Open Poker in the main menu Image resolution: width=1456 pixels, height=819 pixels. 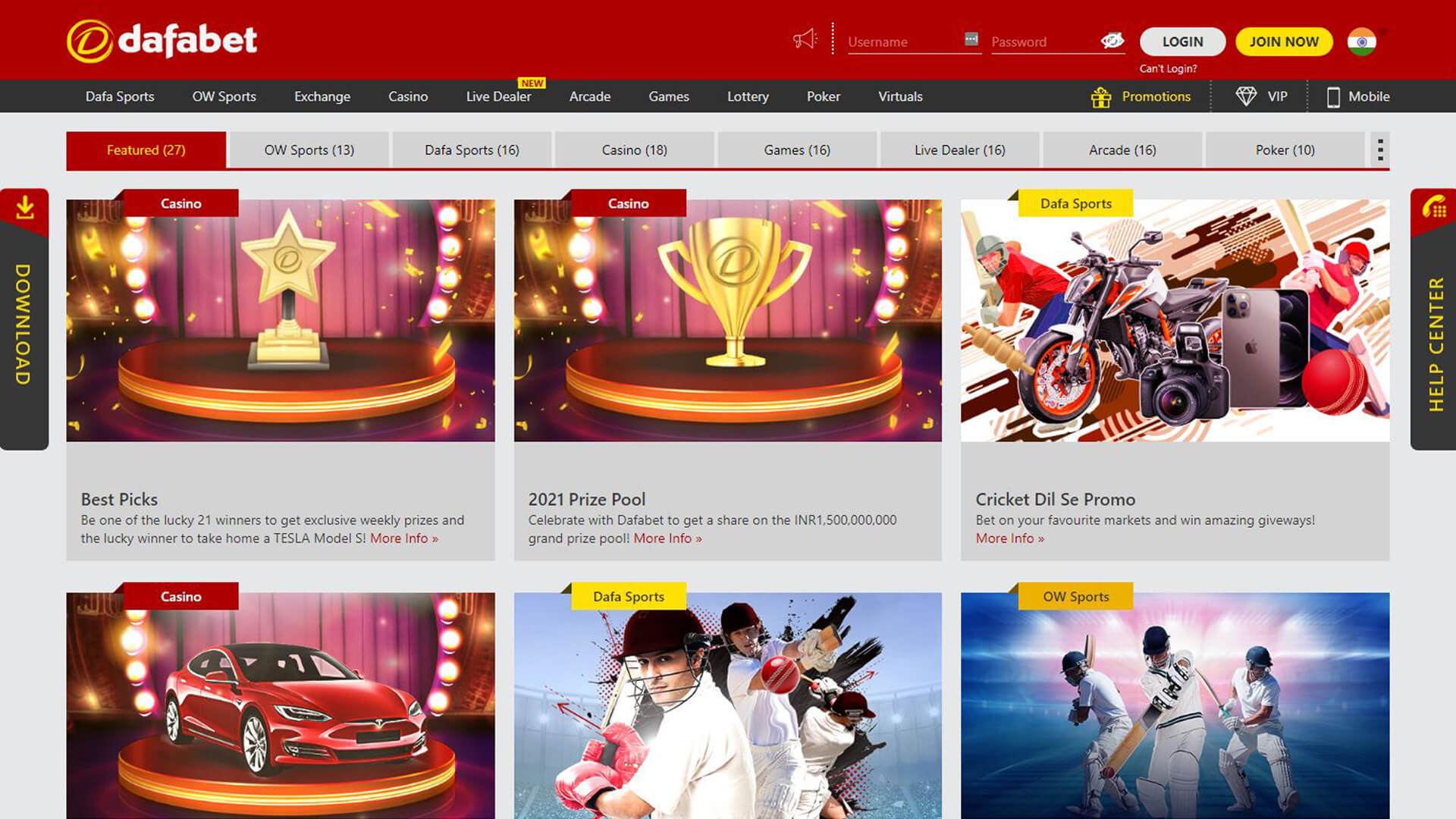823,96
